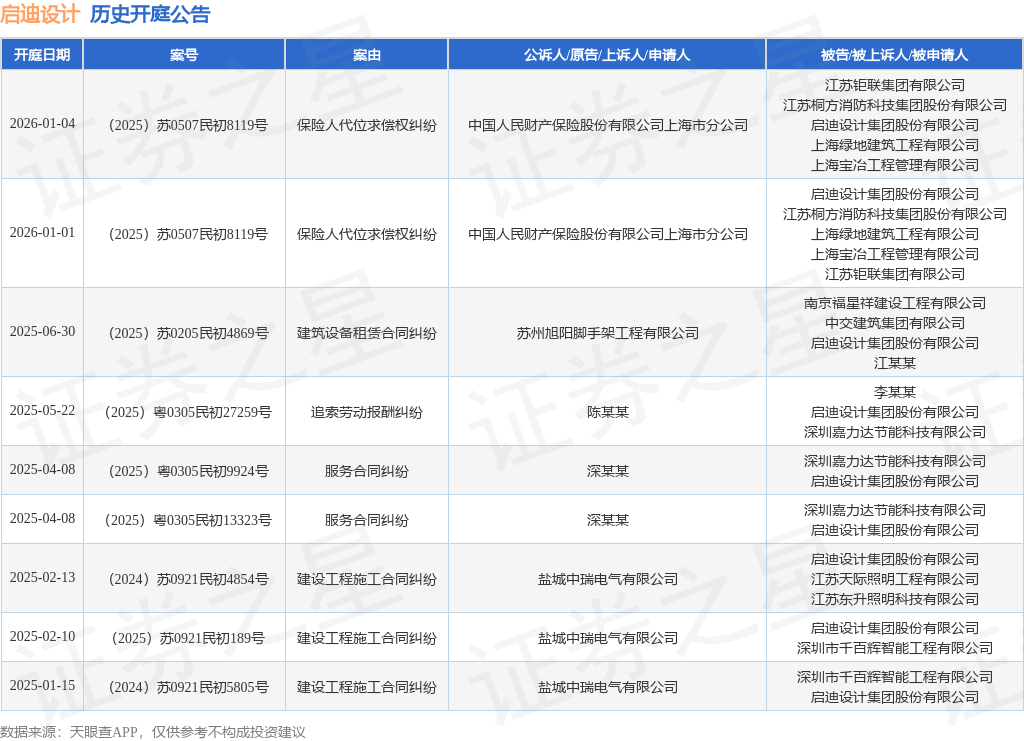Click the date 2025-06-30

click(x=42, y=332)
